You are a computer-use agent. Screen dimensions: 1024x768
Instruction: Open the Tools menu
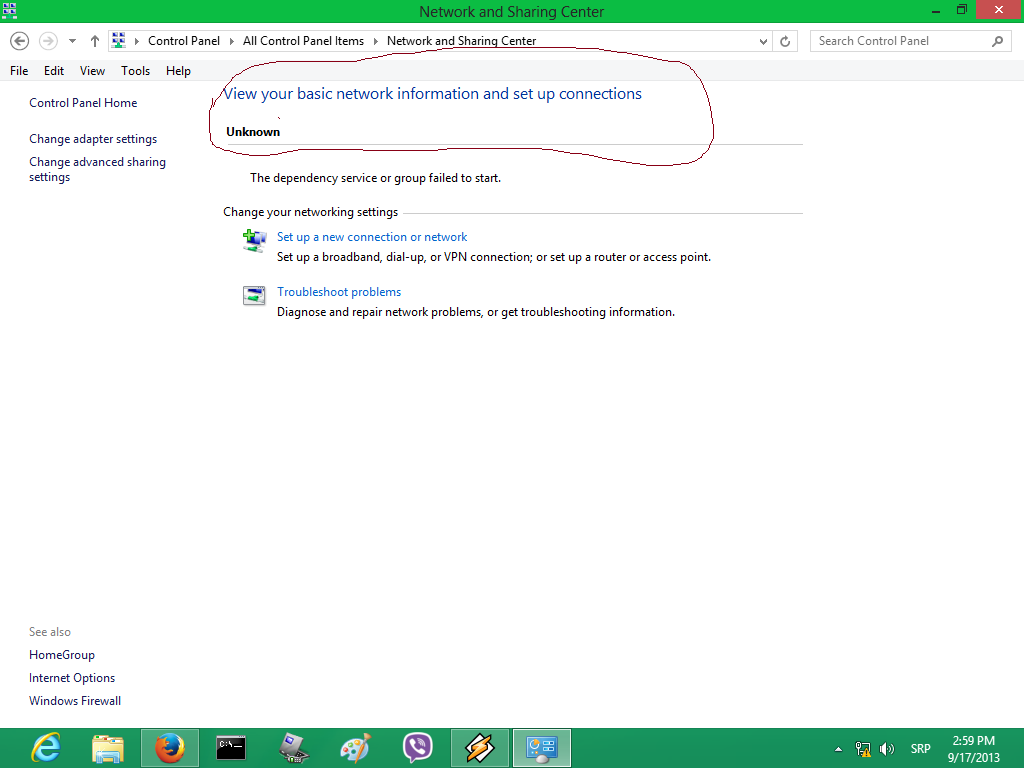(135, 71)
